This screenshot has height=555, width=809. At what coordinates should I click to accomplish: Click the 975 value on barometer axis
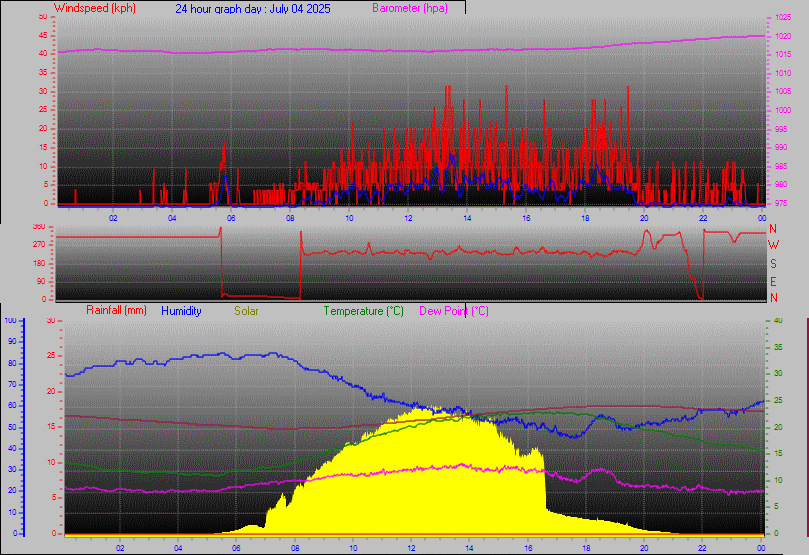point(781,203)
